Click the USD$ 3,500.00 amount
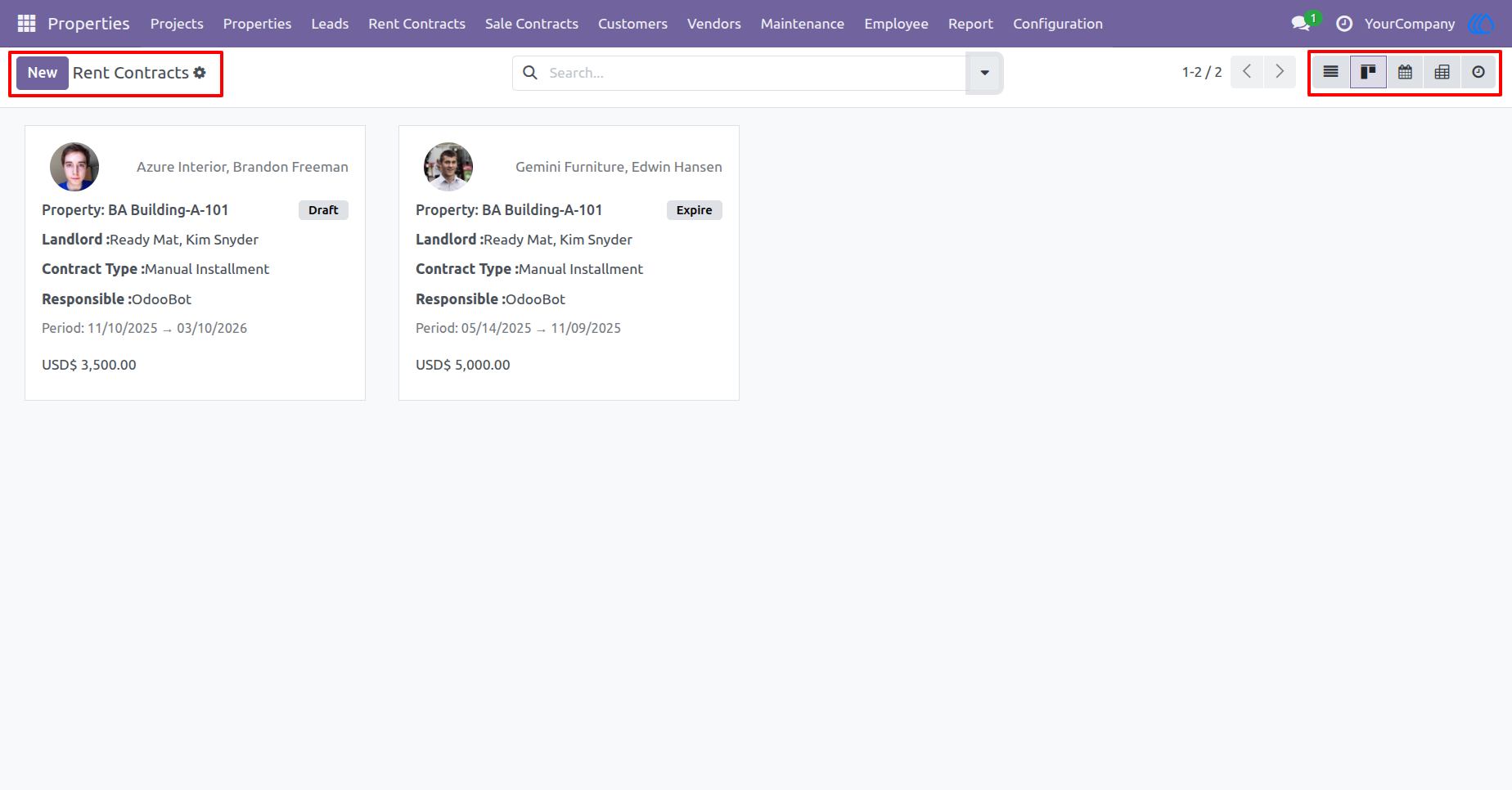Image resolution: width=1512 pixels, height=790 pixels. tap(89, 365)
